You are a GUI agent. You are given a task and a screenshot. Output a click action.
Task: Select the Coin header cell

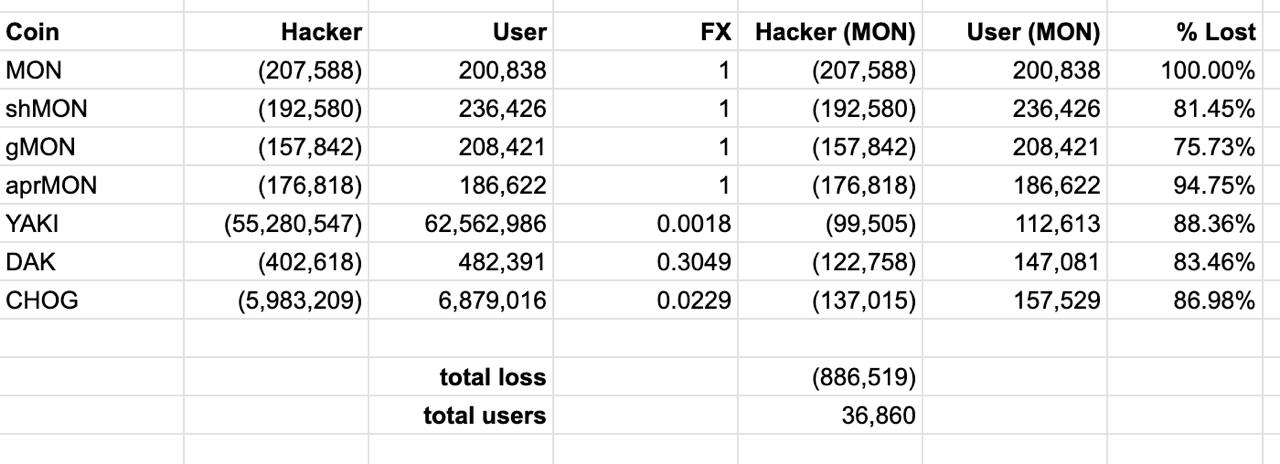[x=92, y=32]
